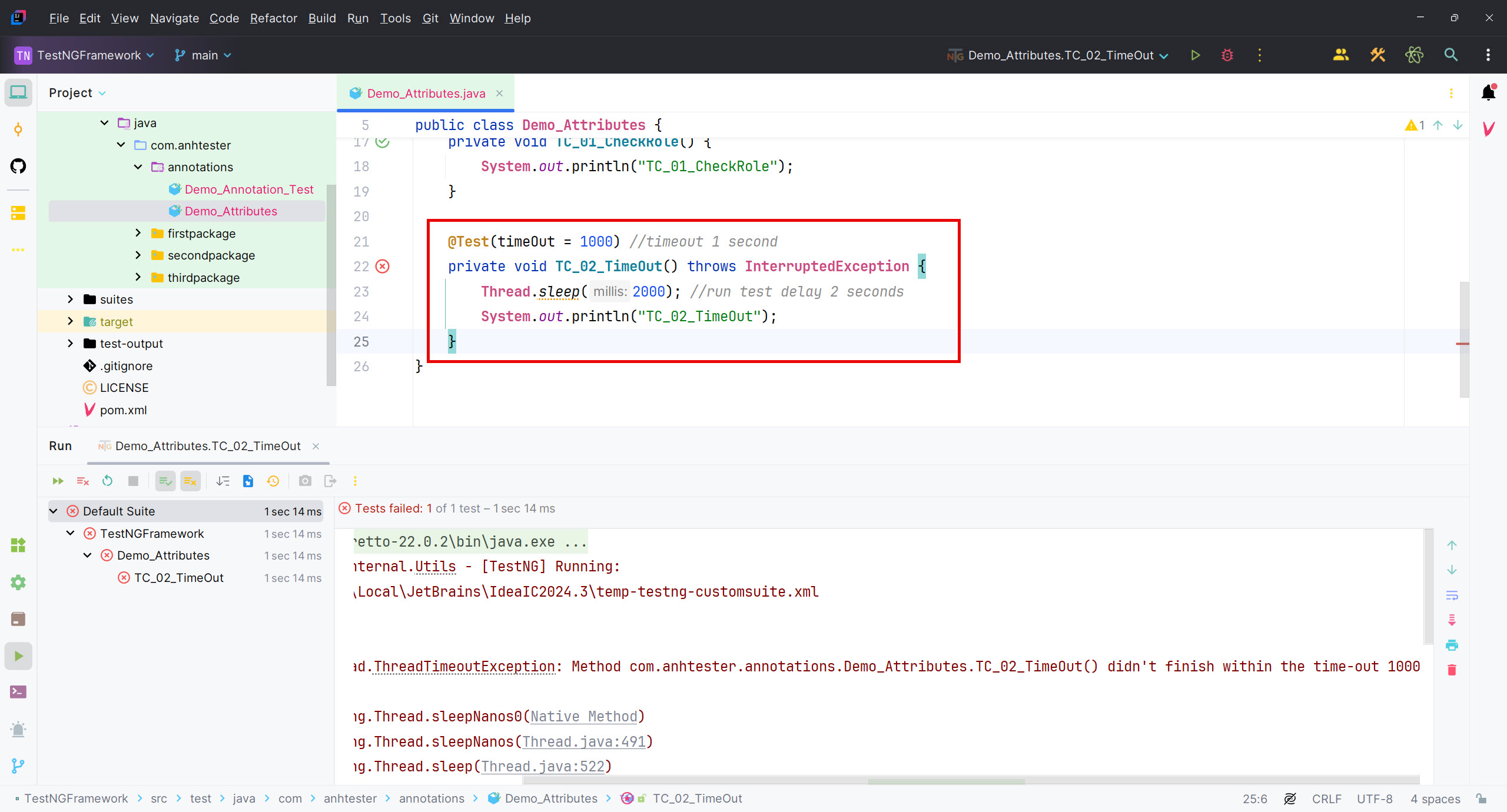The height and width of the screenshot is (812, 1507).
Task: Toggle read-only lock in status bar
Action: tap(1482, 798)
